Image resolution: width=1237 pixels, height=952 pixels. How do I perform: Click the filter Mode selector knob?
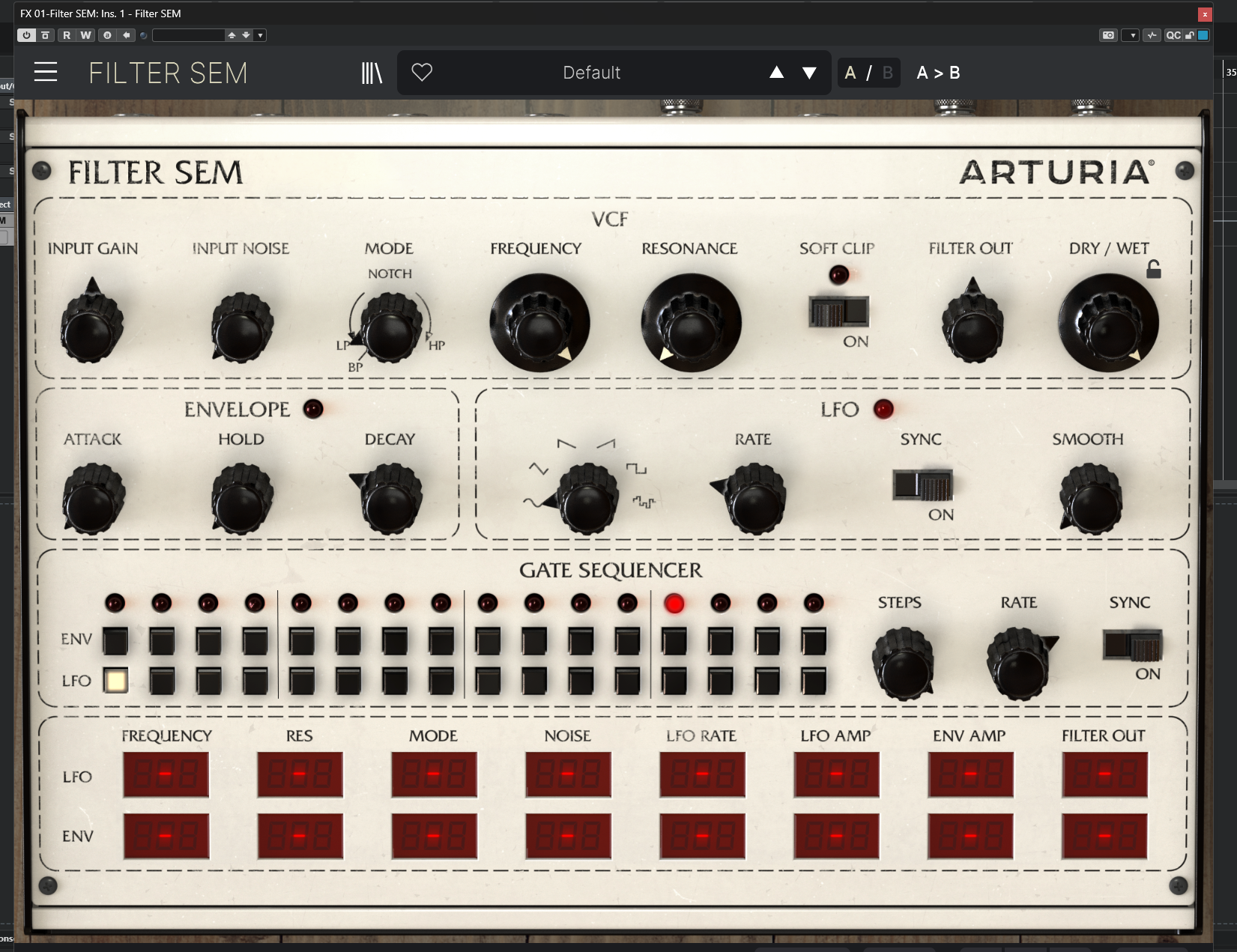coord(390,327)
